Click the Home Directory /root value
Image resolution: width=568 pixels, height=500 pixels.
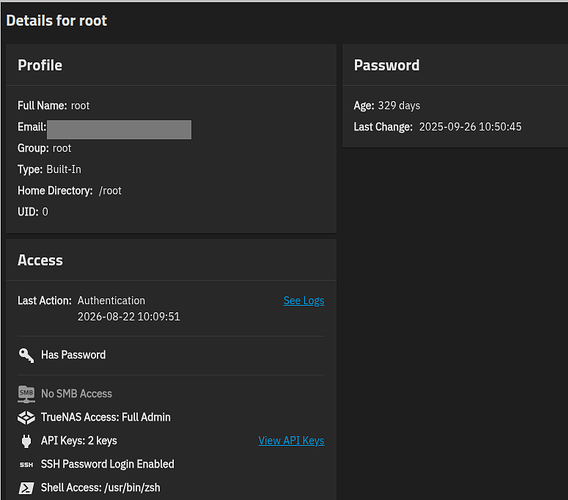(x=110, y=191)
